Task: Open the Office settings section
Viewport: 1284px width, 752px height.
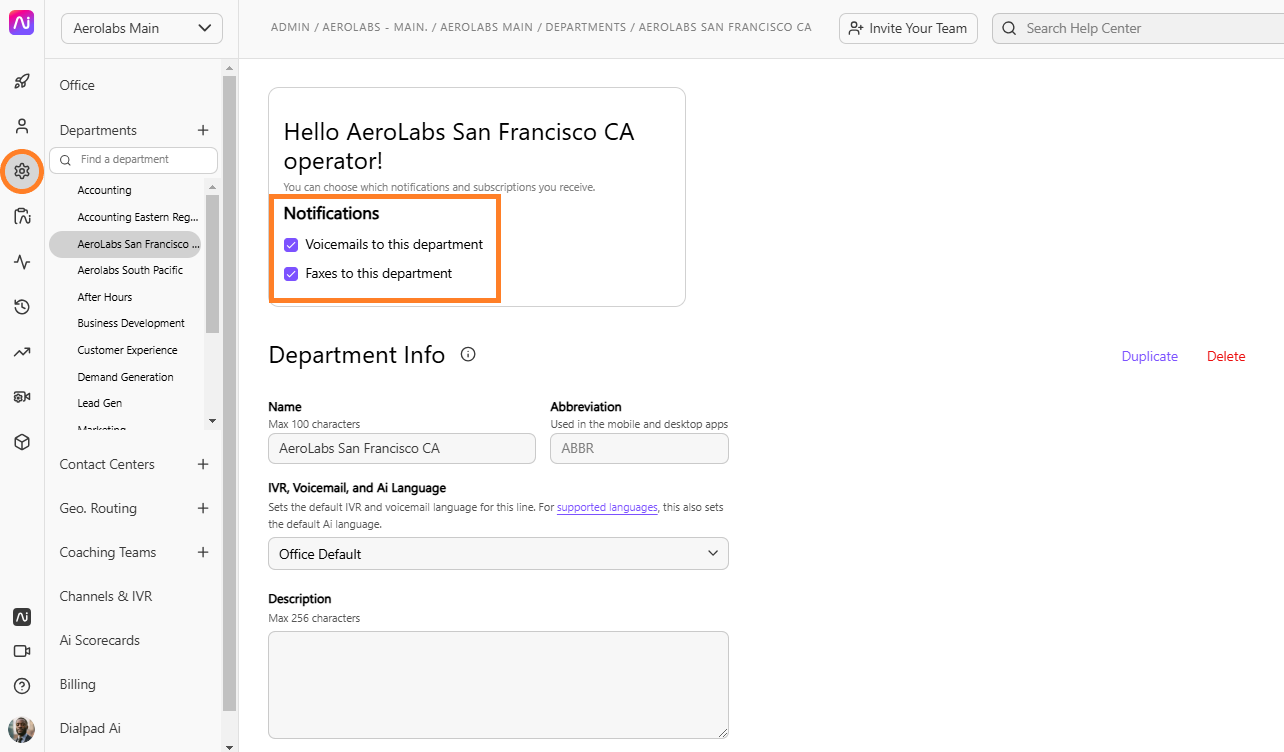Action: click(x=77, y=85)
